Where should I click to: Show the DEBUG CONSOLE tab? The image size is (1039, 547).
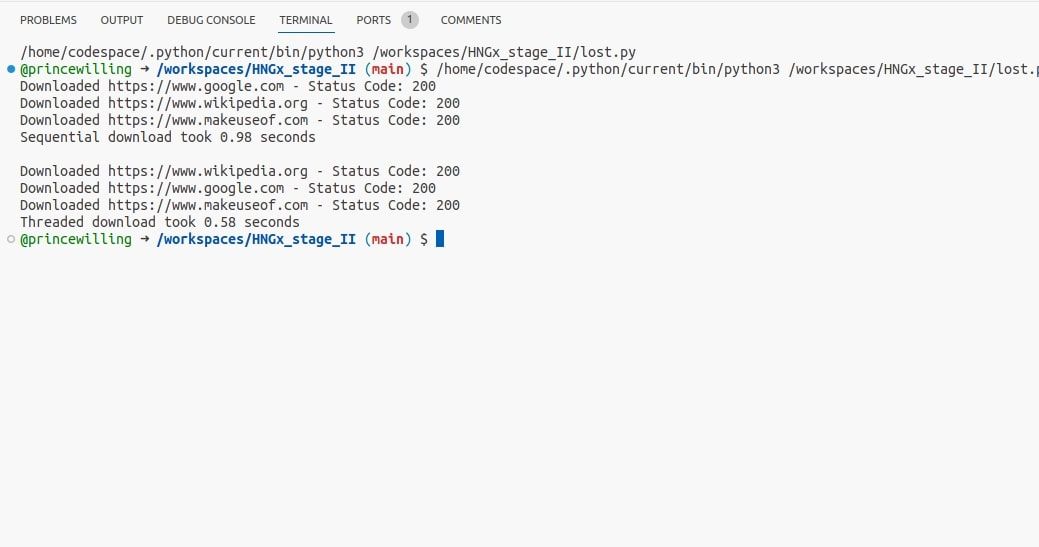click(211, 20)
